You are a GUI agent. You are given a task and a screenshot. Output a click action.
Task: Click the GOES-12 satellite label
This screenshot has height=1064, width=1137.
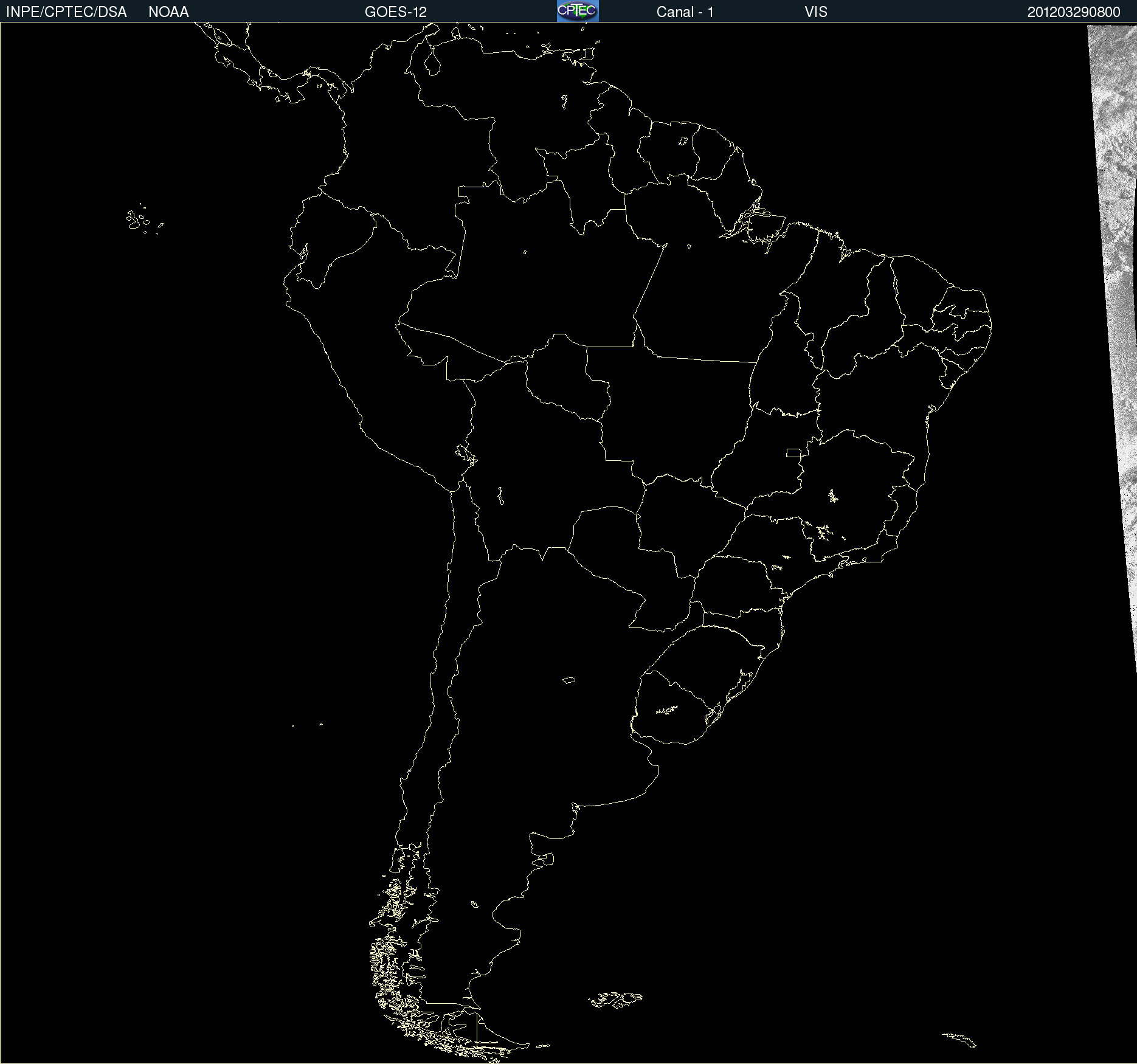[396, 12]
